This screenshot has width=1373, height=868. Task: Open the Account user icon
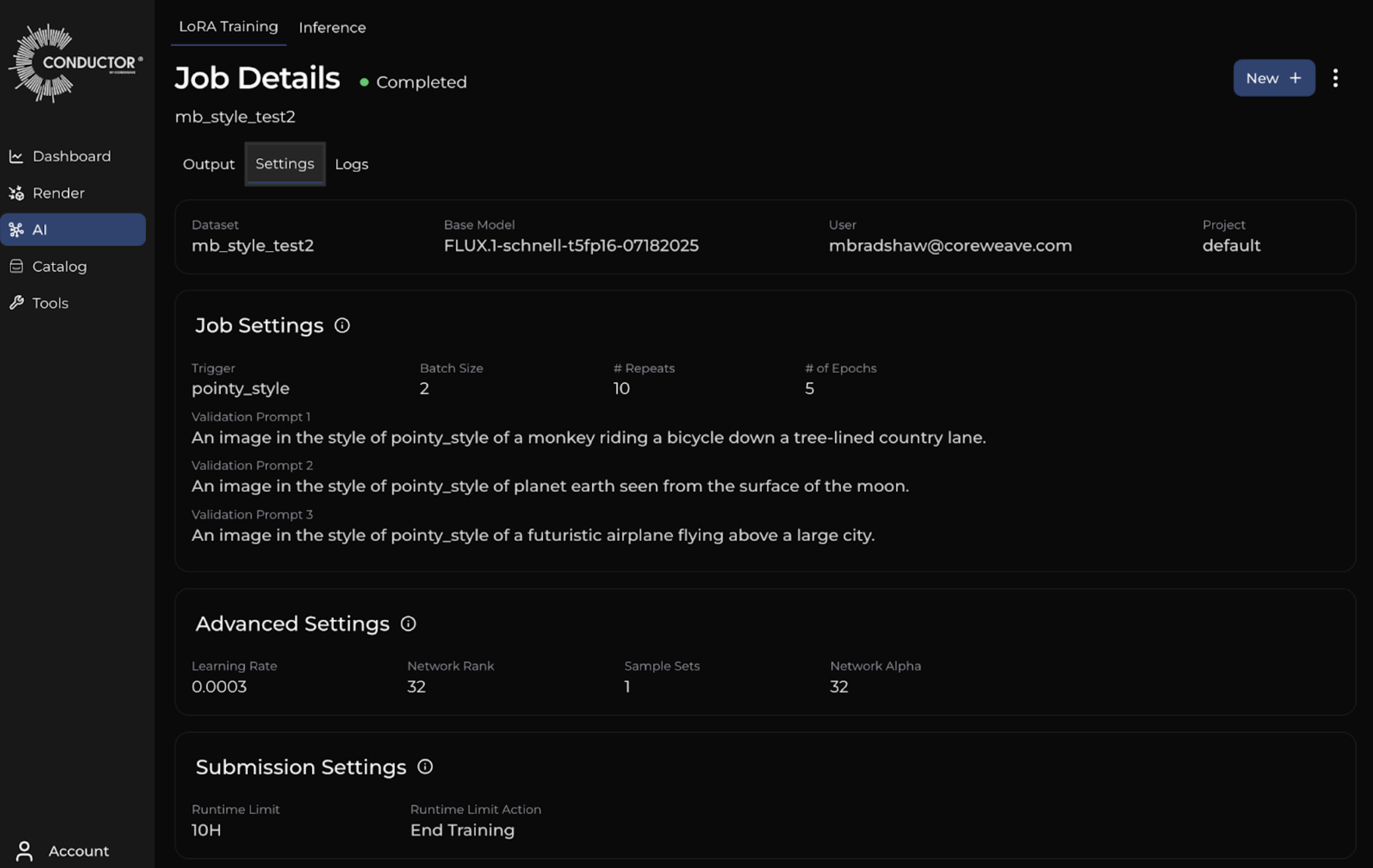pyautogui.click(x=24, y=850)
